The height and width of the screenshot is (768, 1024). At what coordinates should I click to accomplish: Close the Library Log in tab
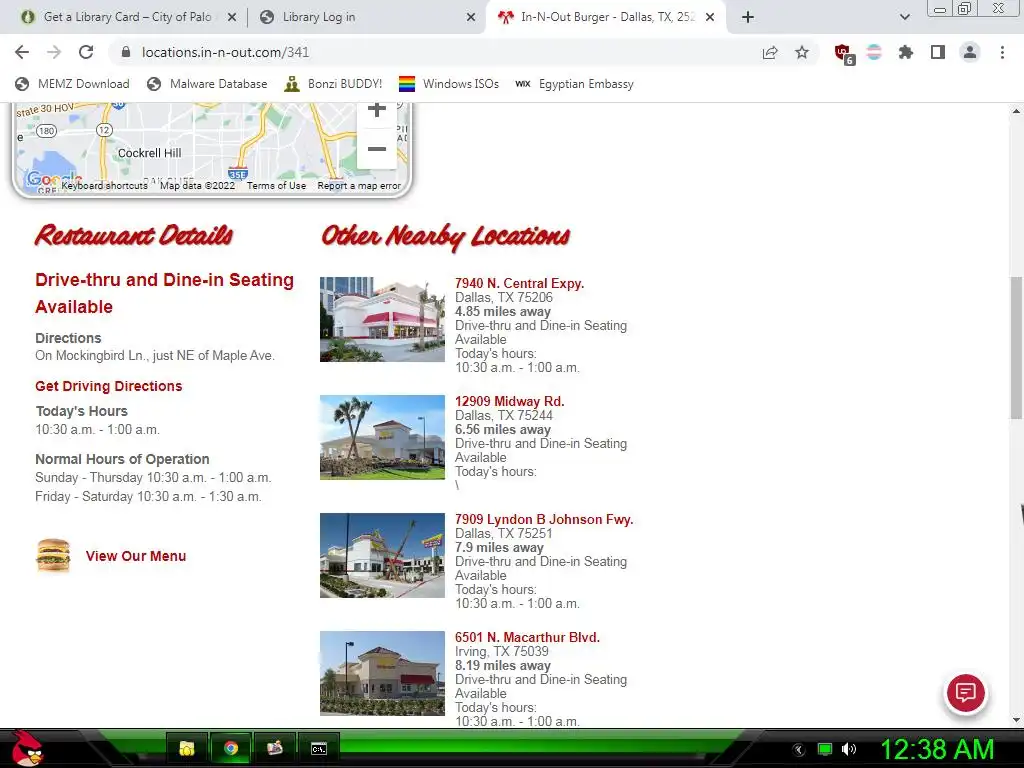point(471,18)
